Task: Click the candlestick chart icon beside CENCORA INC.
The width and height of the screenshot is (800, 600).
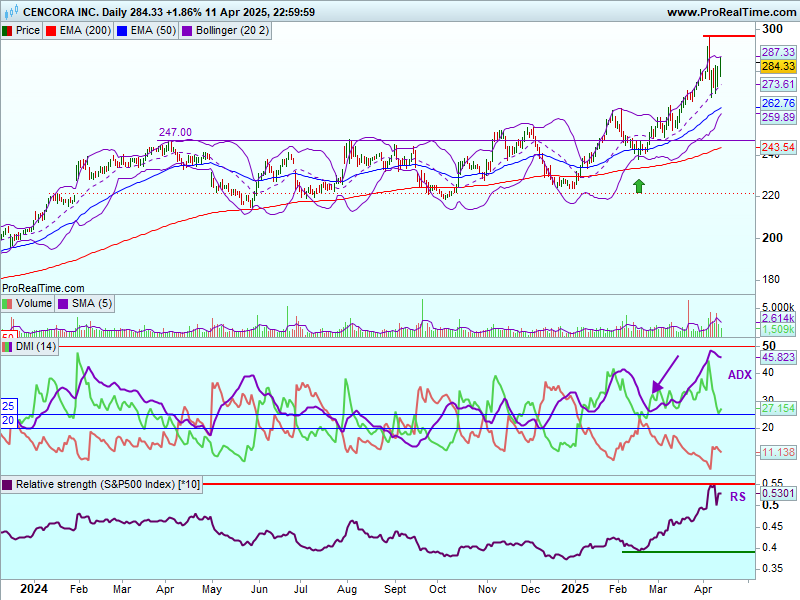Action: [10, 12]
